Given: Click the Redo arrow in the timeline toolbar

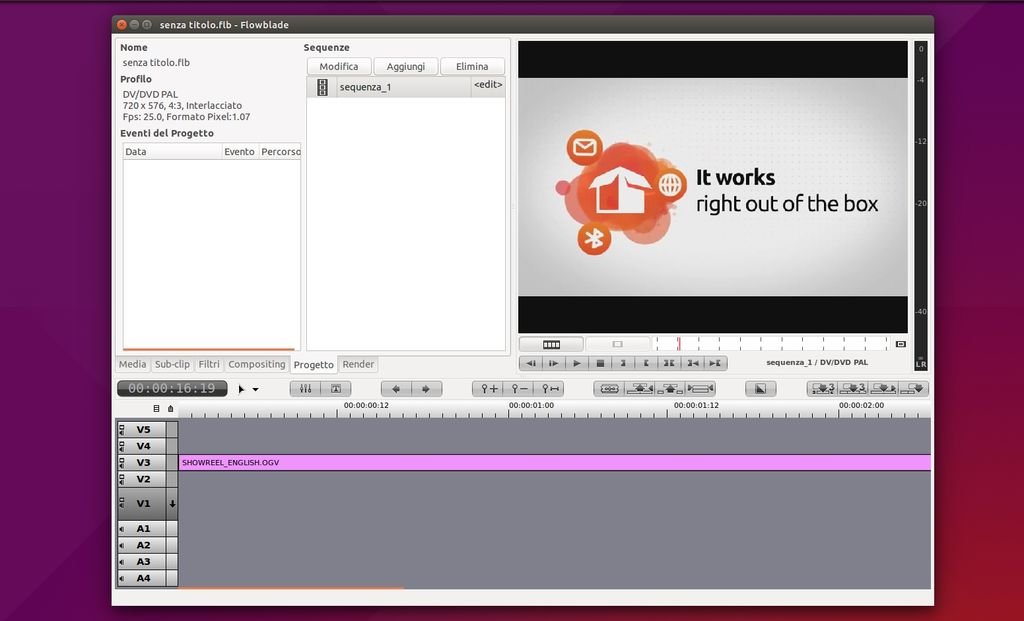Looking at the screenshot, I should coord(425,389).
